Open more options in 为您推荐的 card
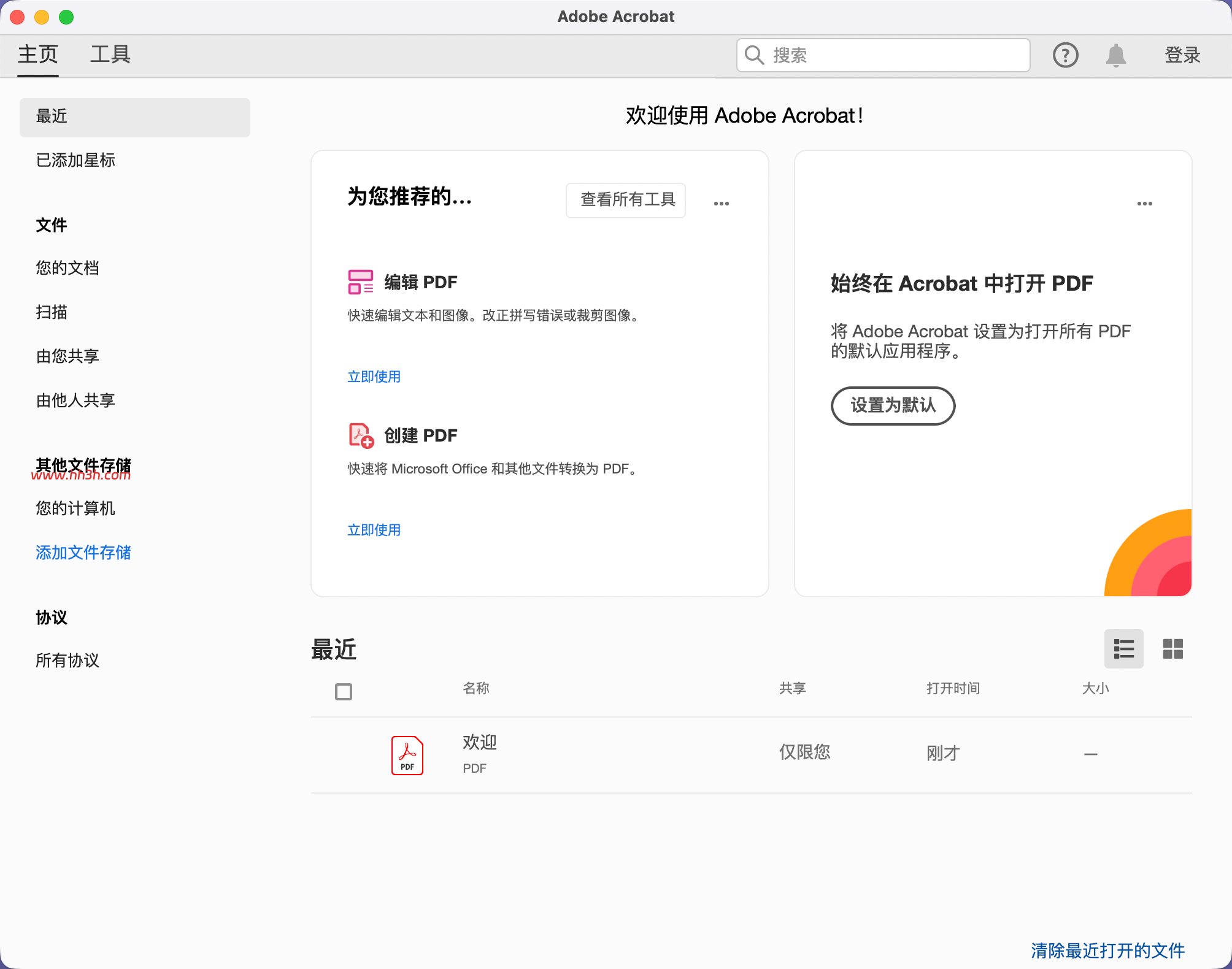1232x969 pixels. (x=722, y=204)
